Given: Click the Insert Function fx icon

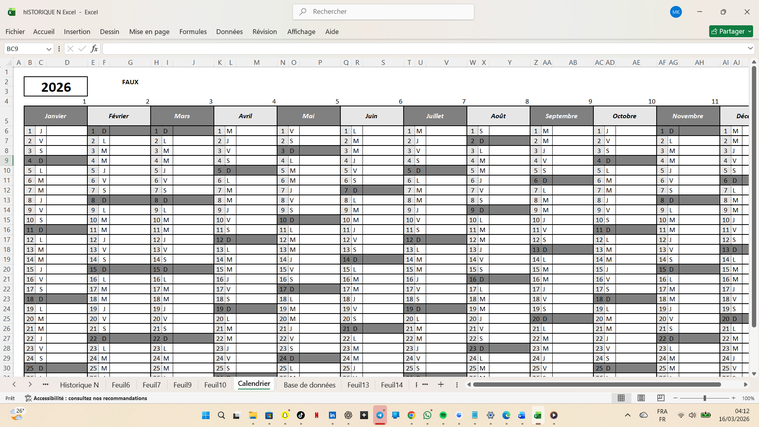Looking at the screenshot, I should point(94,48).
